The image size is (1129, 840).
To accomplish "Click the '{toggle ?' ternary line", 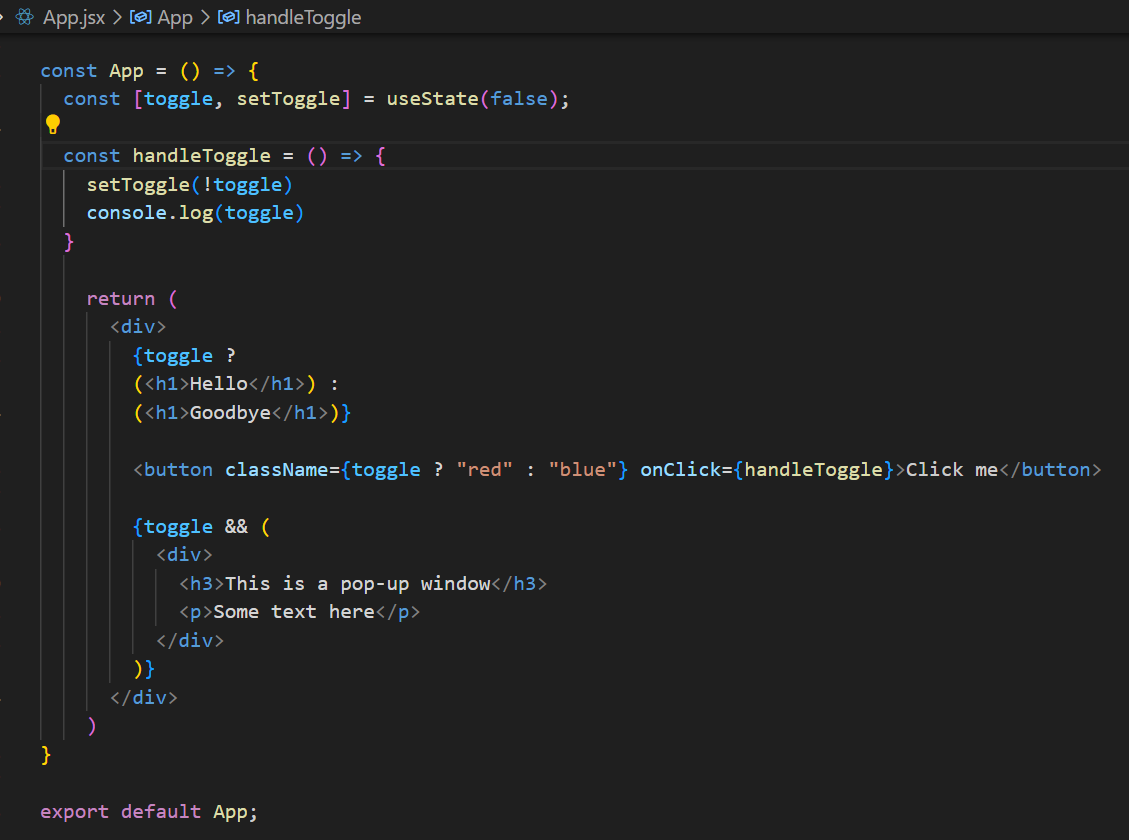I will click(184, 356).
